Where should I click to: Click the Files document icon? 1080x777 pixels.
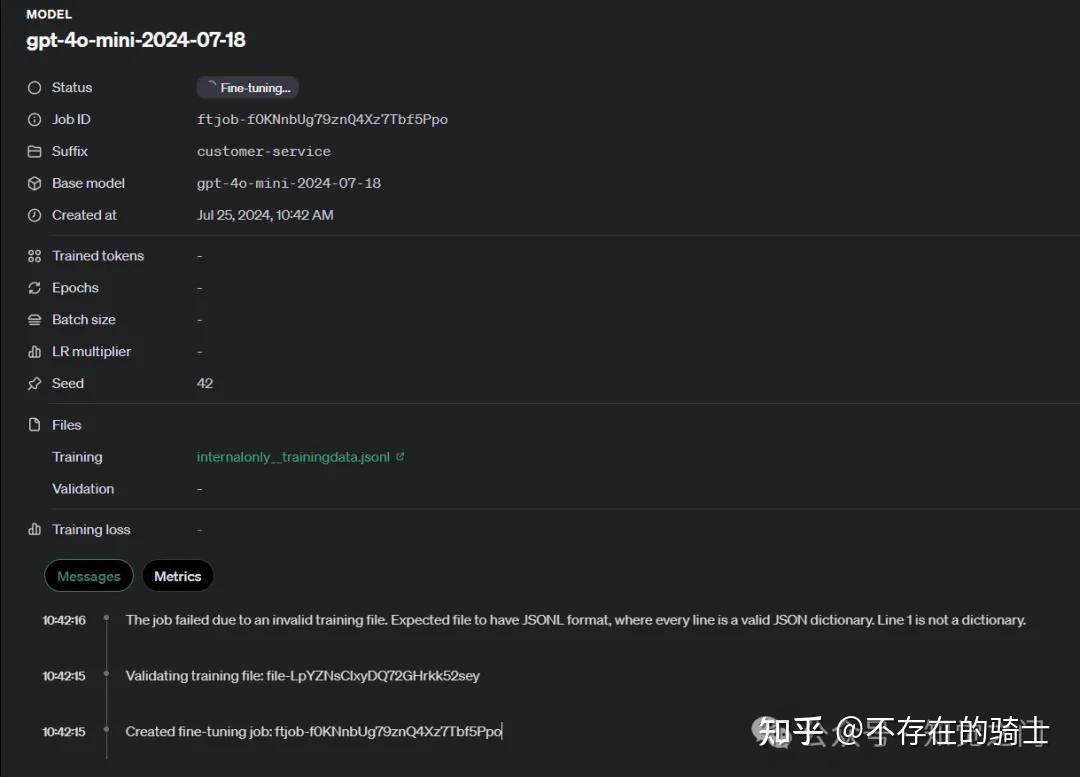34,424
